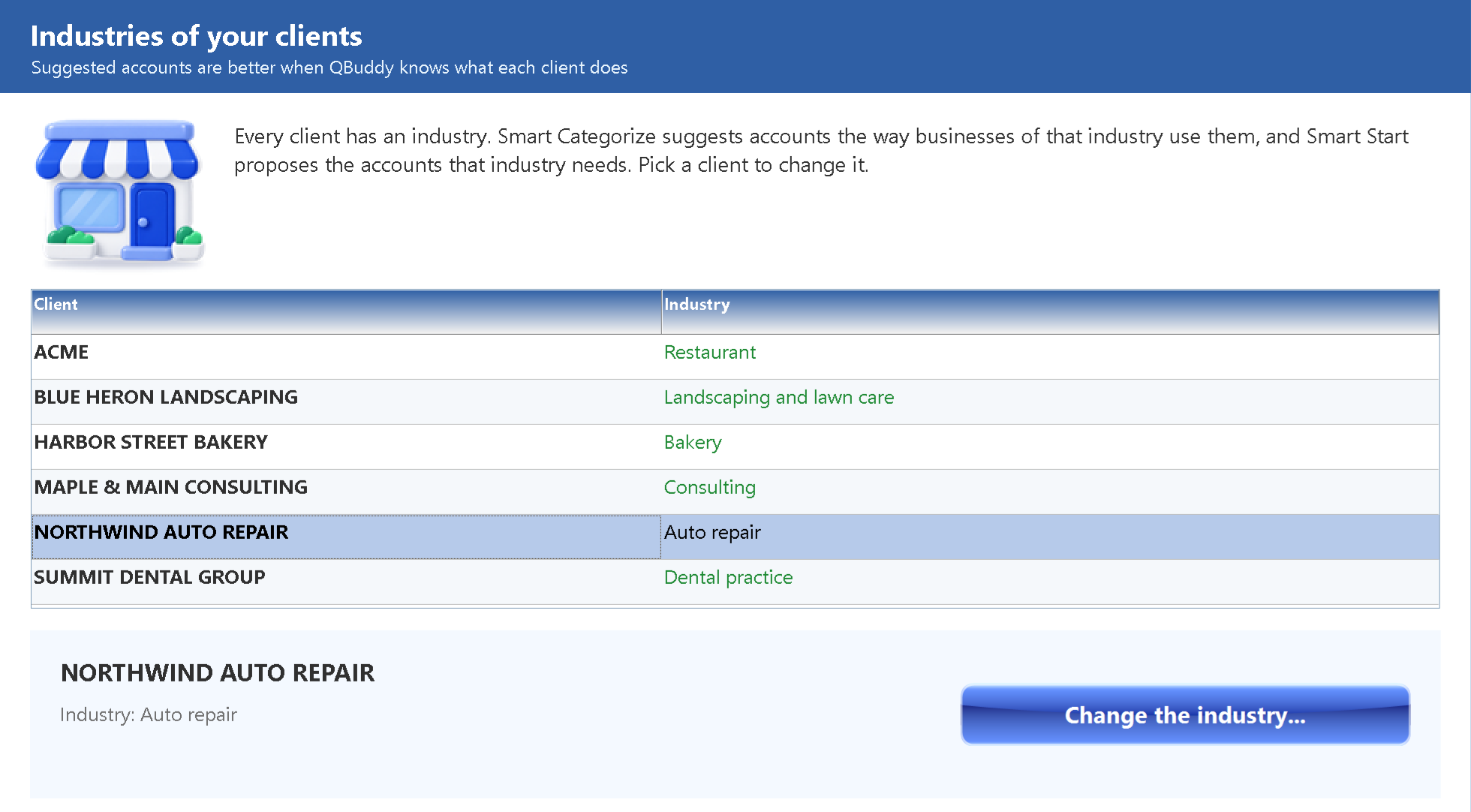Select the Maple & Main Consulting row
The width and height of the screenshot is (1471, 812).
click(x=735, y=492)
